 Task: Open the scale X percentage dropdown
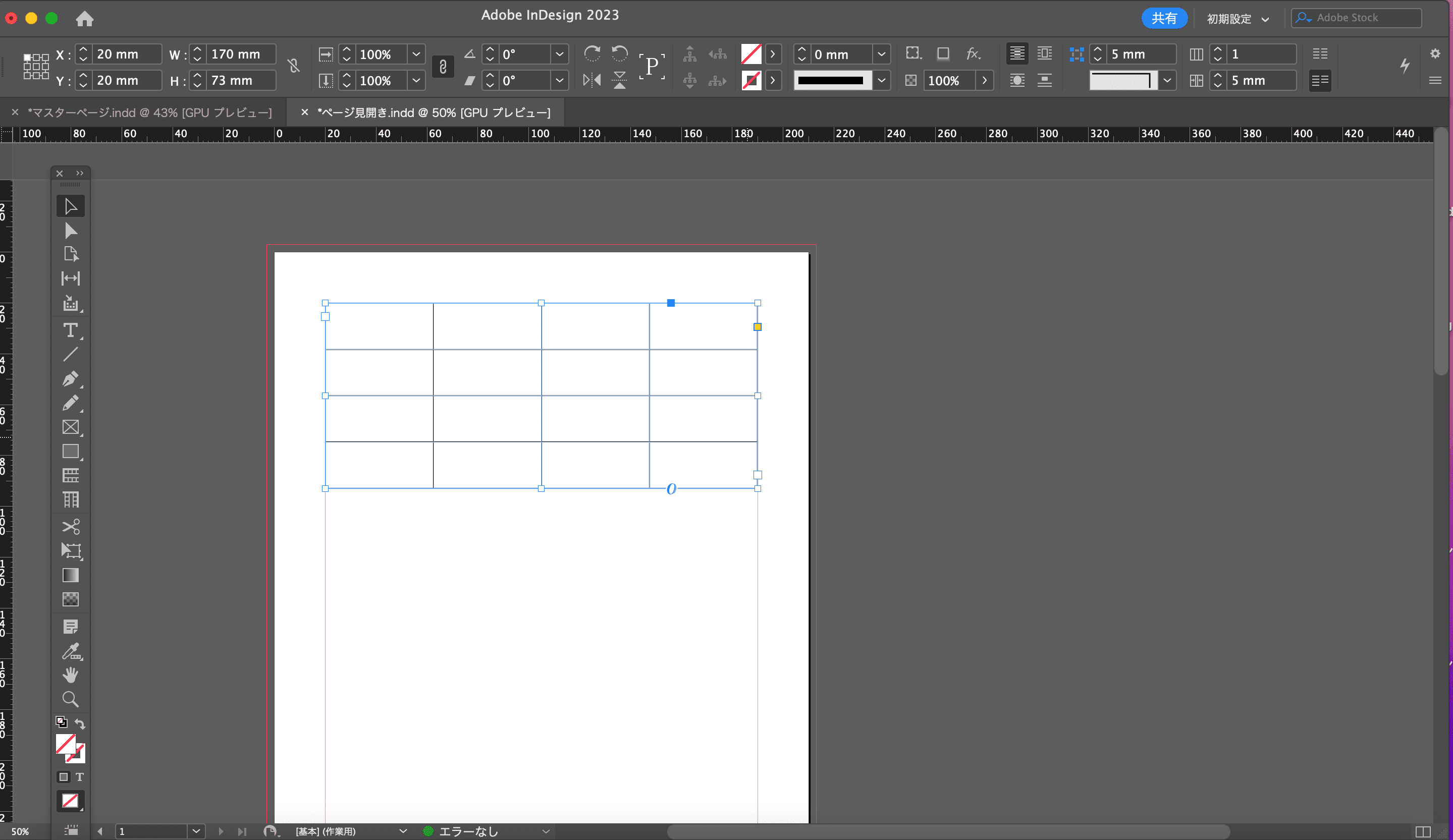click(x=416, y=54)
